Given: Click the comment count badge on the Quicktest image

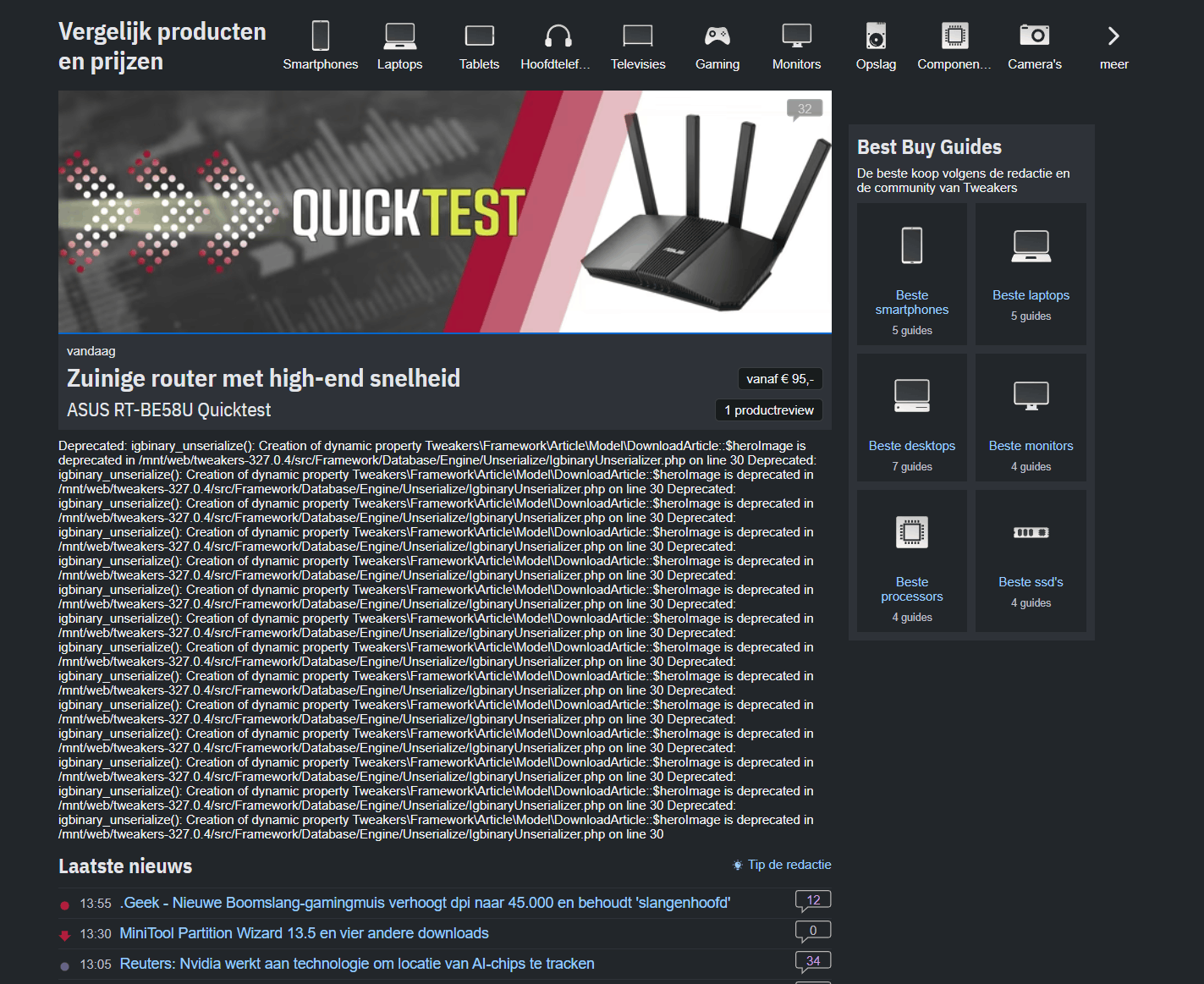Looking at the screenshot, I should click(804, 109).
